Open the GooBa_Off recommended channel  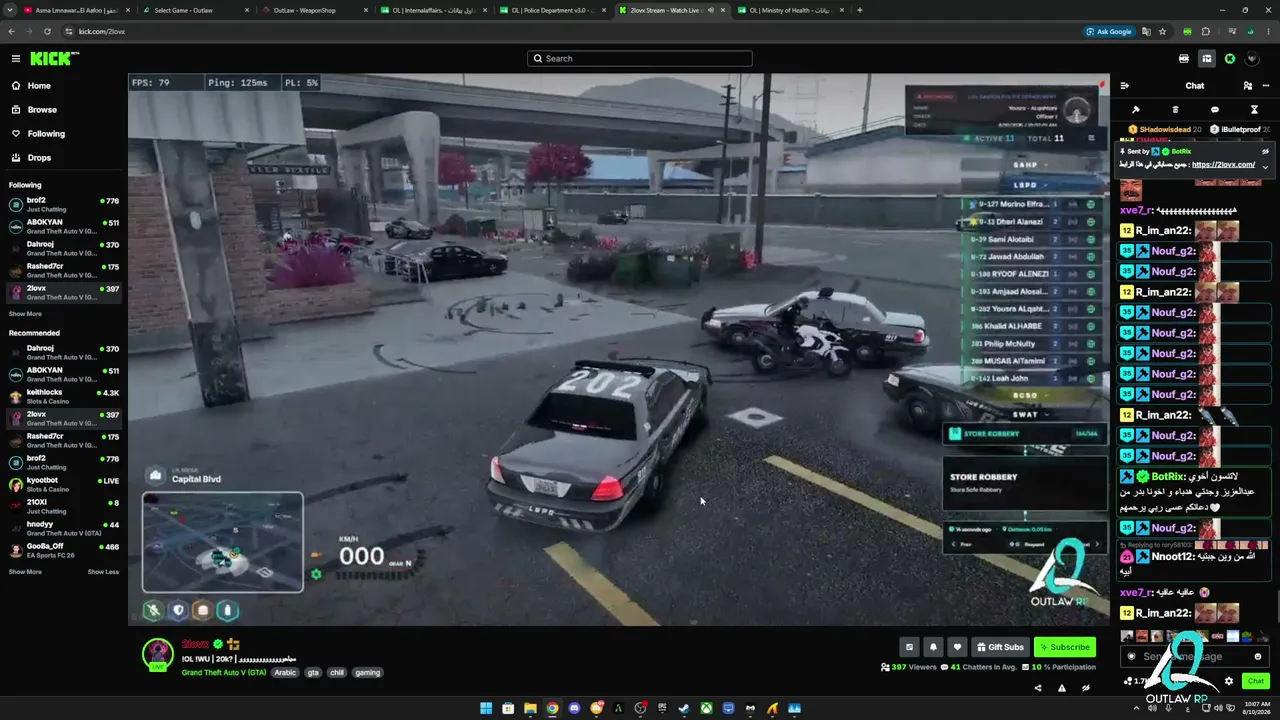coord(64,550)
